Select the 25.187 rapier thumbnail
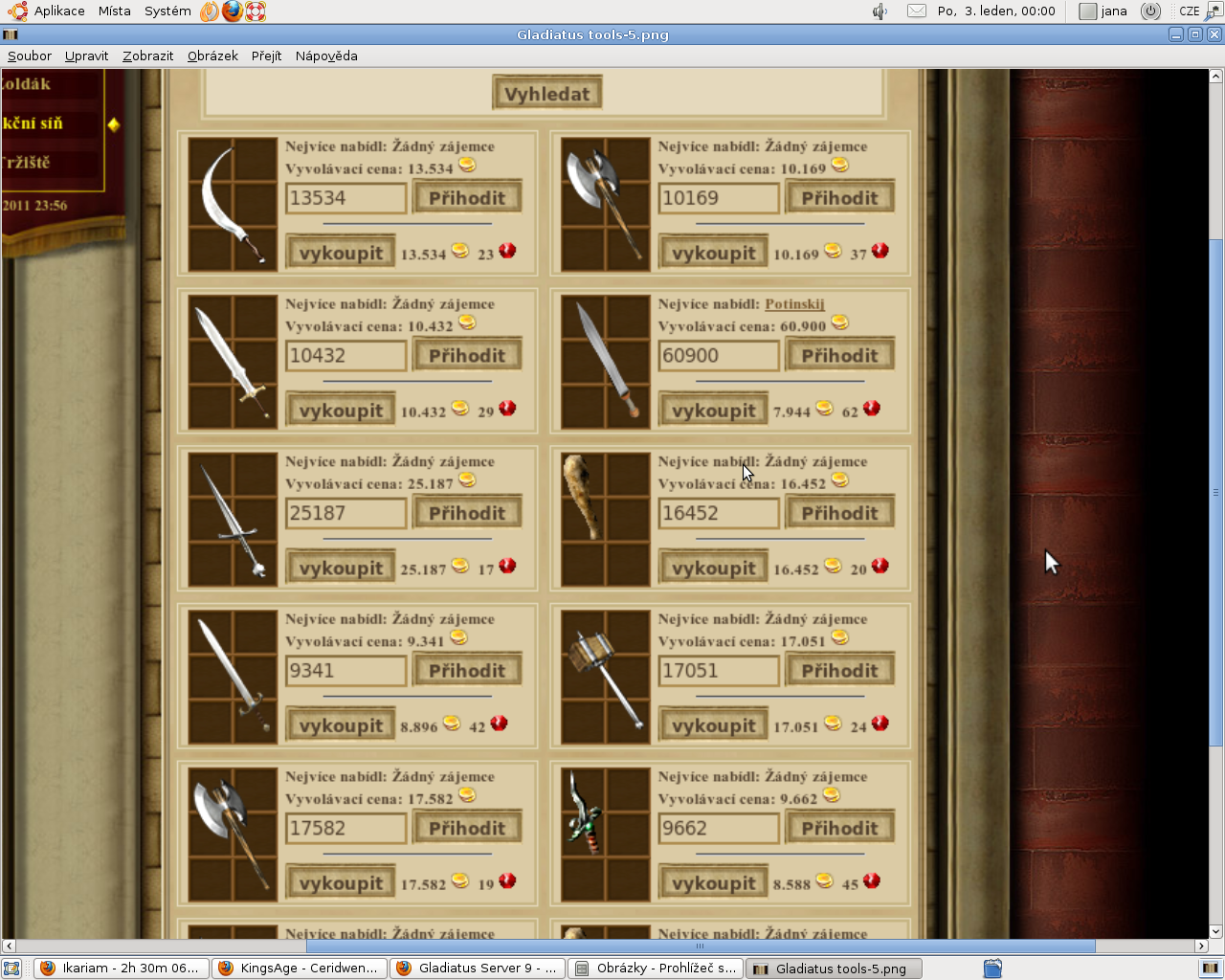This screenshot has width=1225, height=980. pyautogui.click(x=233, y=520)
